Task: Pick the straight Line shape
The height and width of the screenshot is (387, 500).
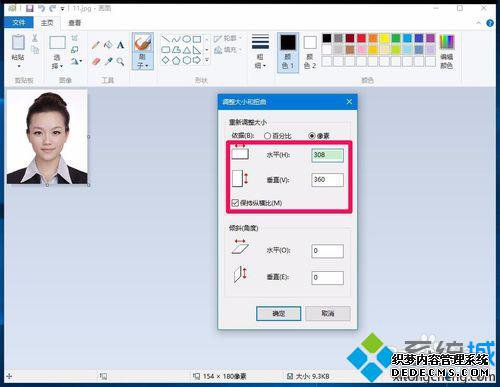Action: [x=166, y=40]
